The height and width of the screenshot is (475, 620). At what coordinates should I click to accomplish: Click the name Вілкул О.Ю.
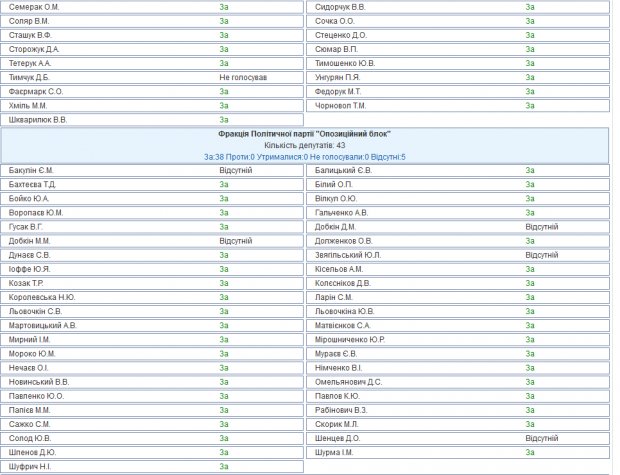[x=336, y=199]
